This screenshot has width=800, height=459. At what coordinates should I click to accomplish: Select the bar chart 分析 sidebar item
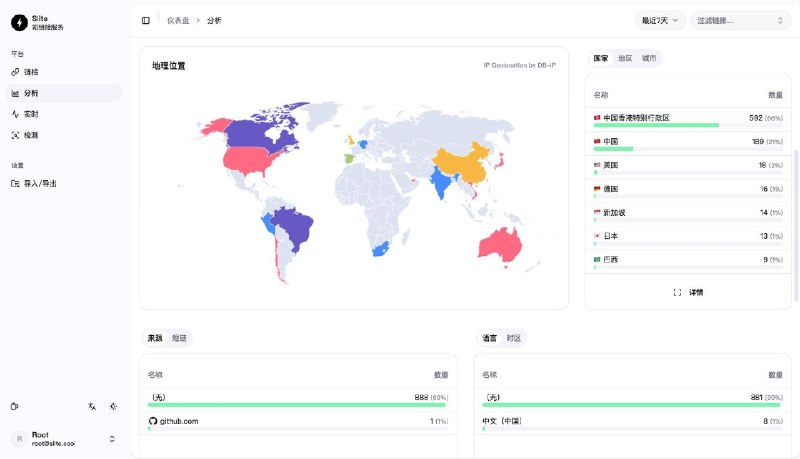pos(63,93)
